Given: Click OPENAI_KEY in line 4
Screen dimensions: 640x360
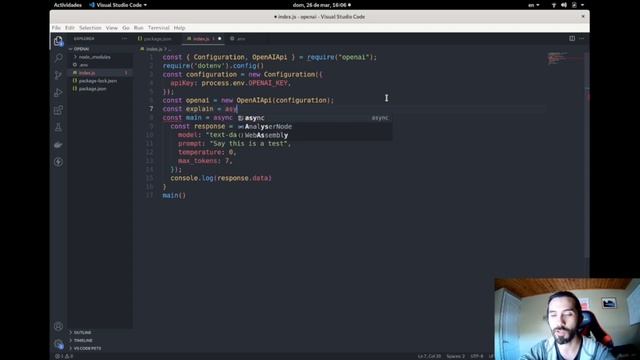Looking at the screenshot, I should (268, 83).
